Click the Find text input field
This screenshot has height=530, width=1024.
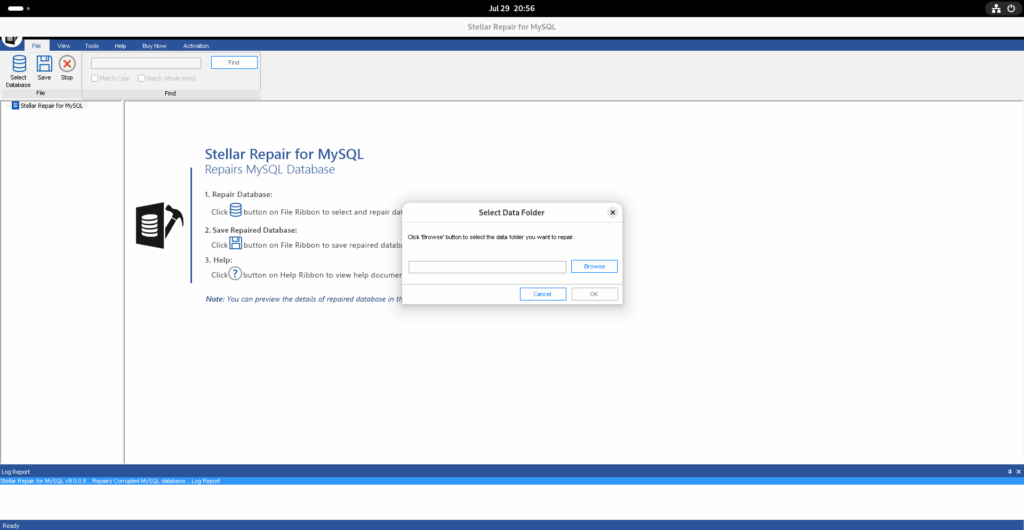pyautogui.click(x=146, y=63)
